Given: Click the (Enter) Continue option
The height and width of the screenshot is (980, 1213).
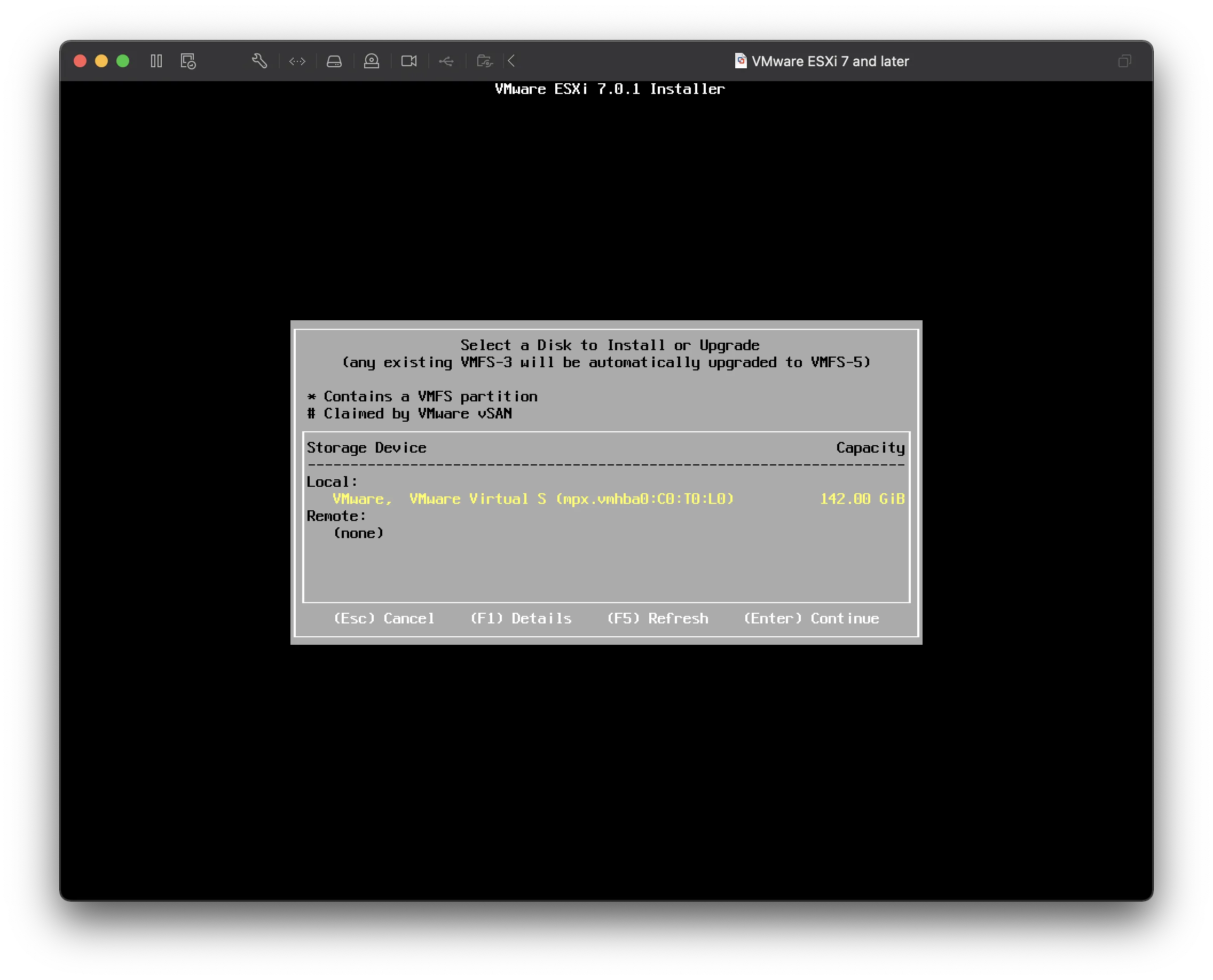Looking at the screenshot, I should click(x=812, y=619).
